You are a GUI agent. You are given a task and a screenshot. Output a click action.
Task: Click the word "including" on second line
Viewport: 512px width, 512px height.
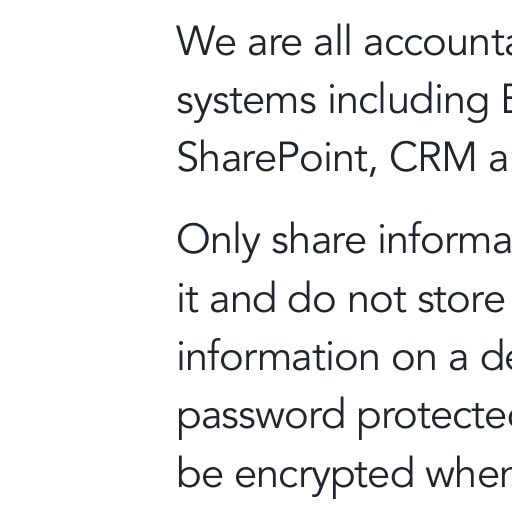coord(408,99)
